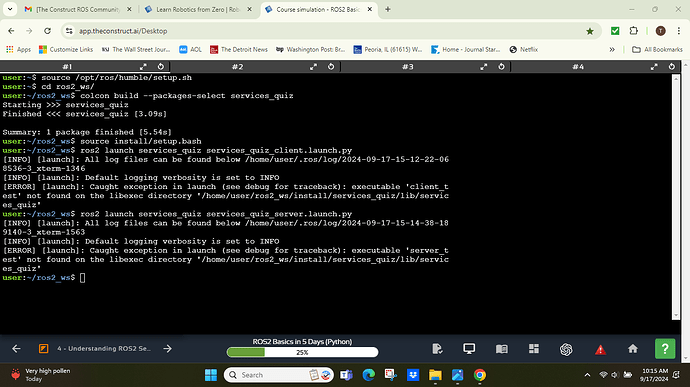The image size is (690, 387).
Task: Open The Detroit News bookmark
Action: (x=239, y=50)
